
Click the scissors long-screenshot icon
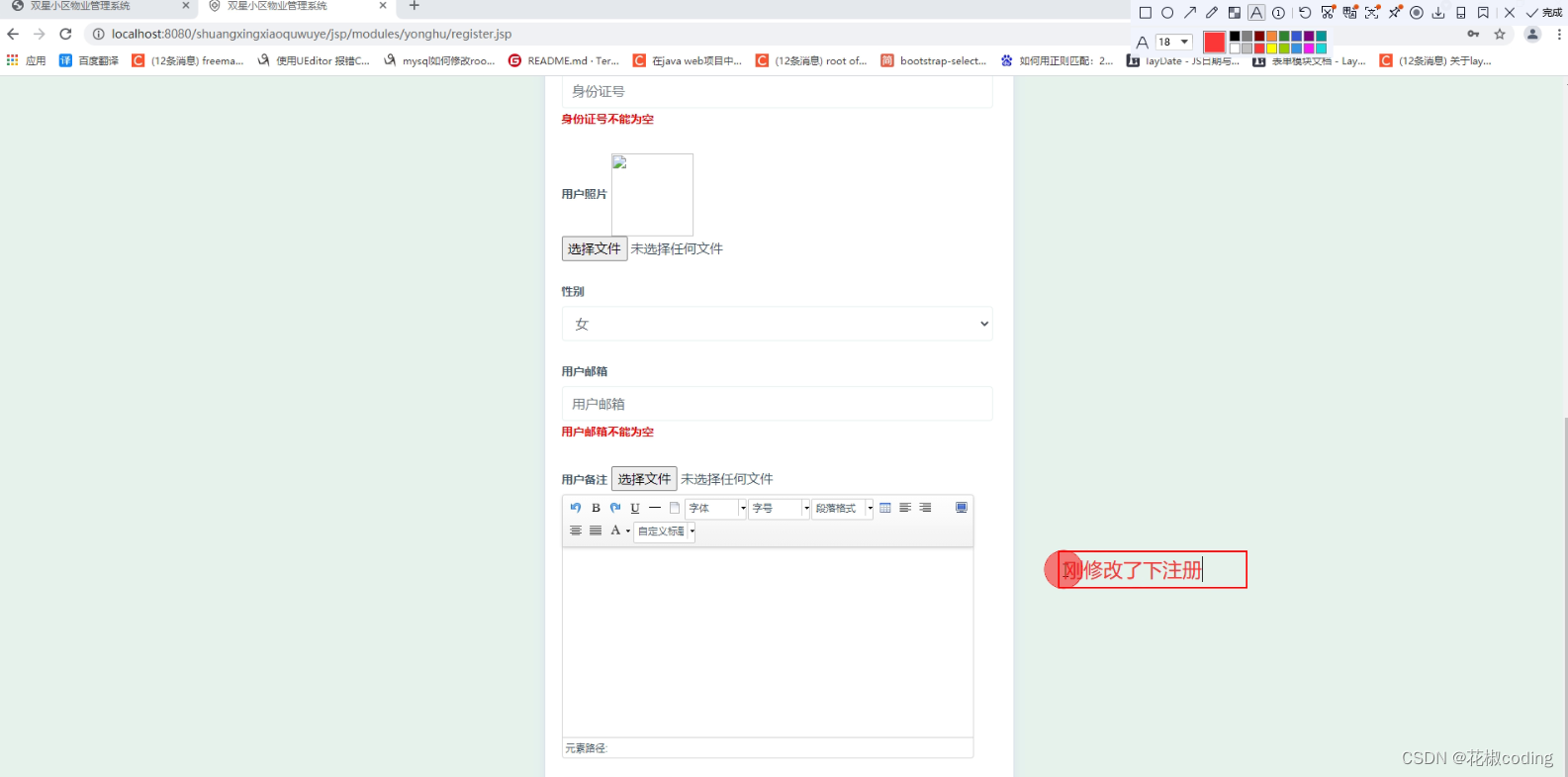pyautogui.click(x=1328, y=13)
